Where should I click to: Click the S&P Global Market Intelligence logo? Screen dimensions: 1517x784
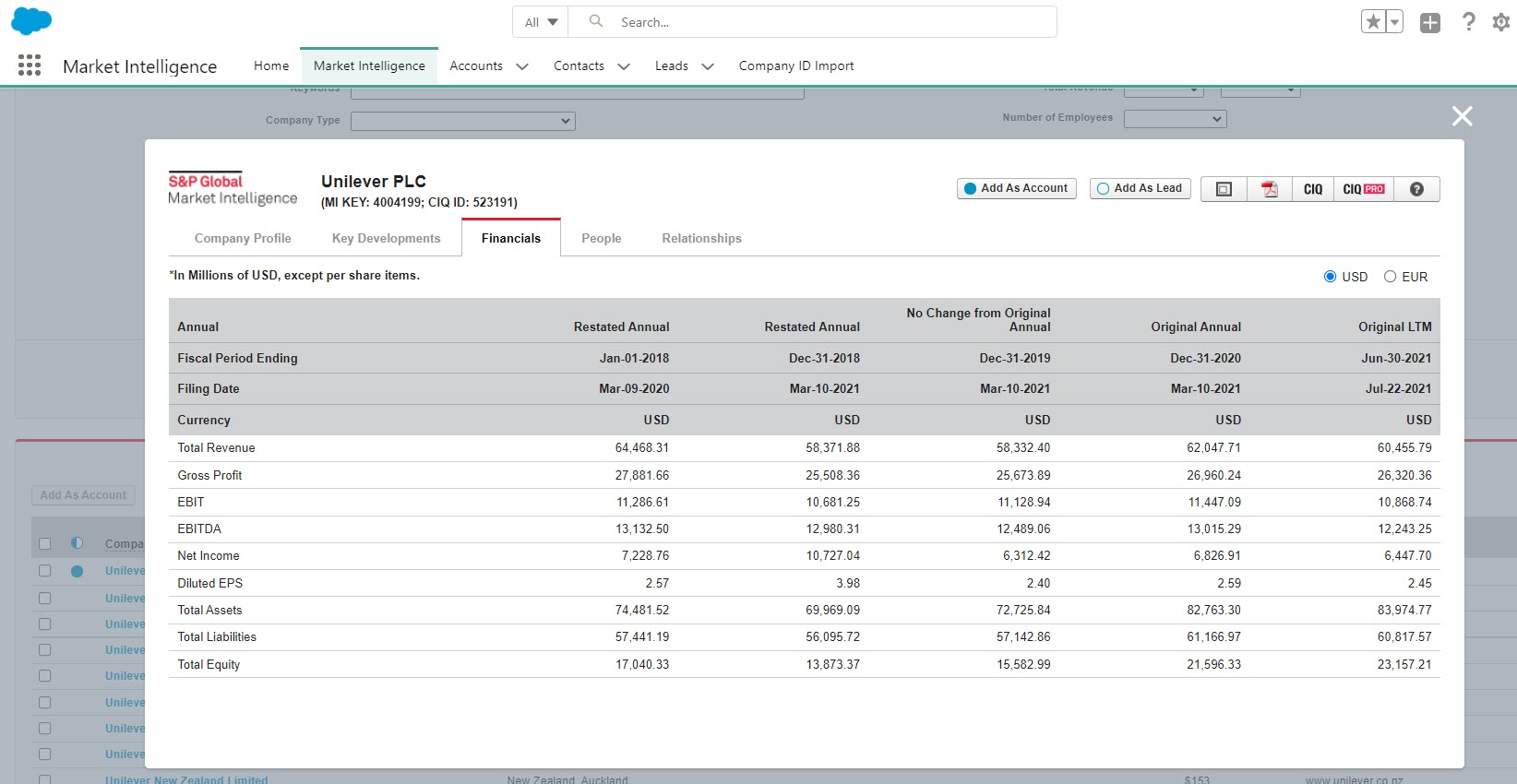(233, 189)
